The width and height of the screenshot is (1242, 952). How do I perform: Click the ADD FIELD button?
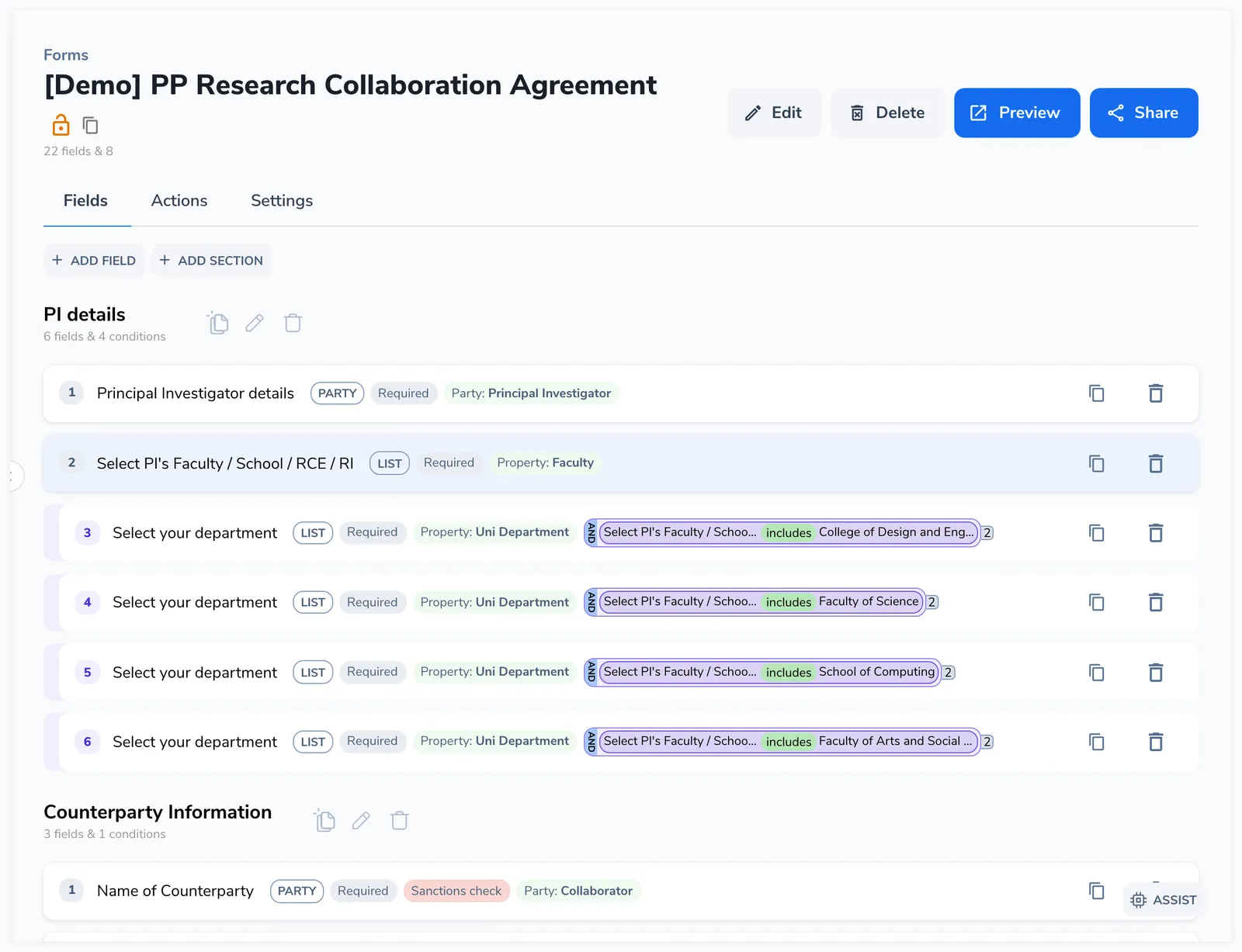click(x=94, y=261)
